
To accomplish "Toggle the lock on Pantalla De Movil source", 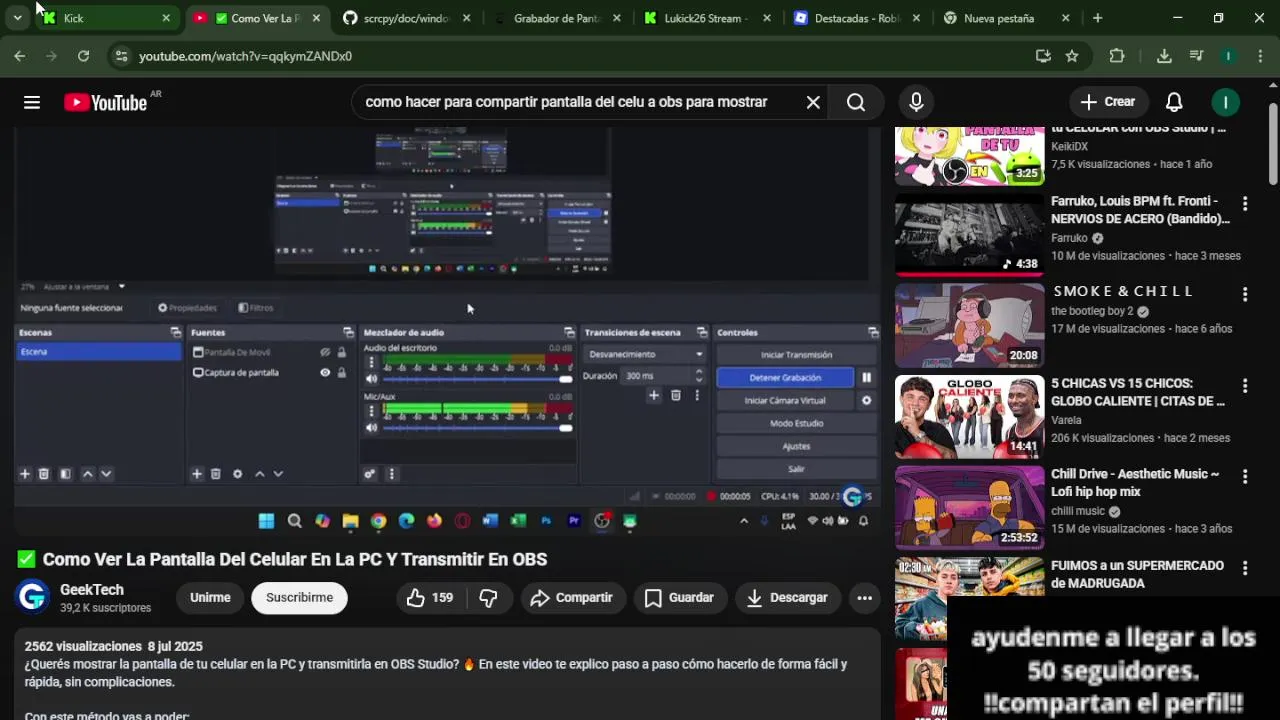I will point(342,352).
